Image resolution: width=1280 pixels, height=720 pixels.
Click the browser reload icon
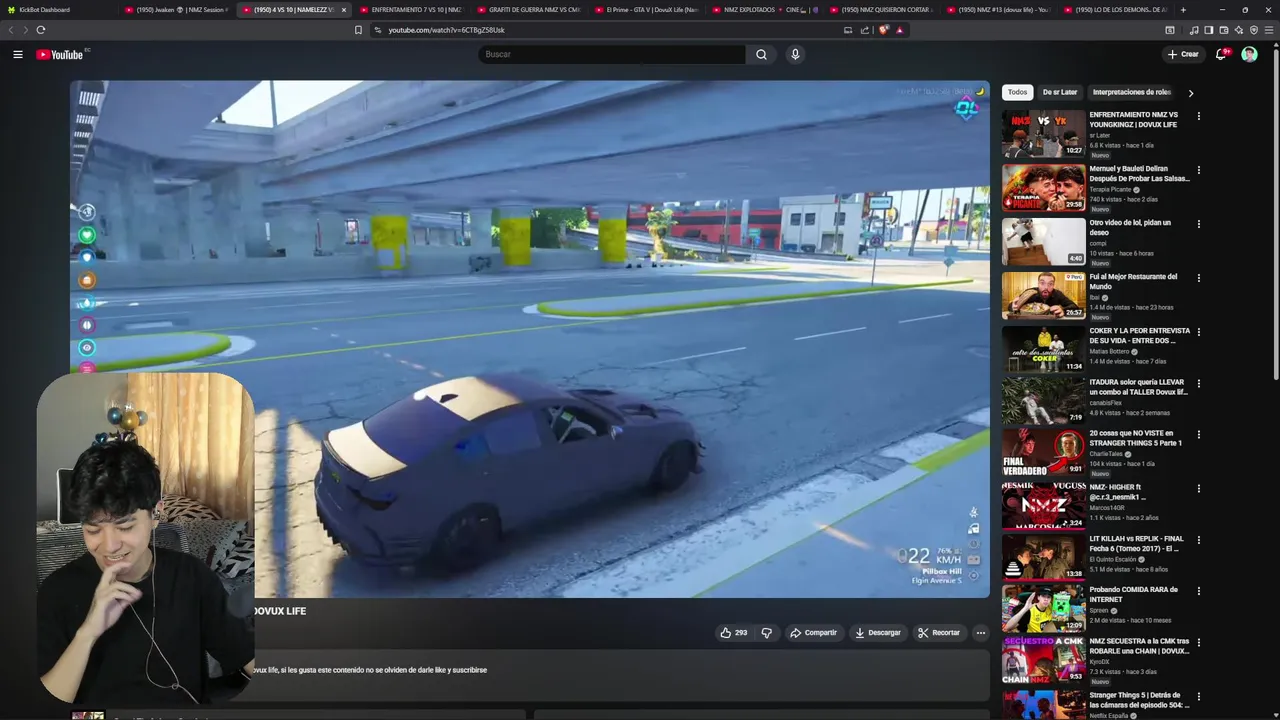click(x=40, y=30)
